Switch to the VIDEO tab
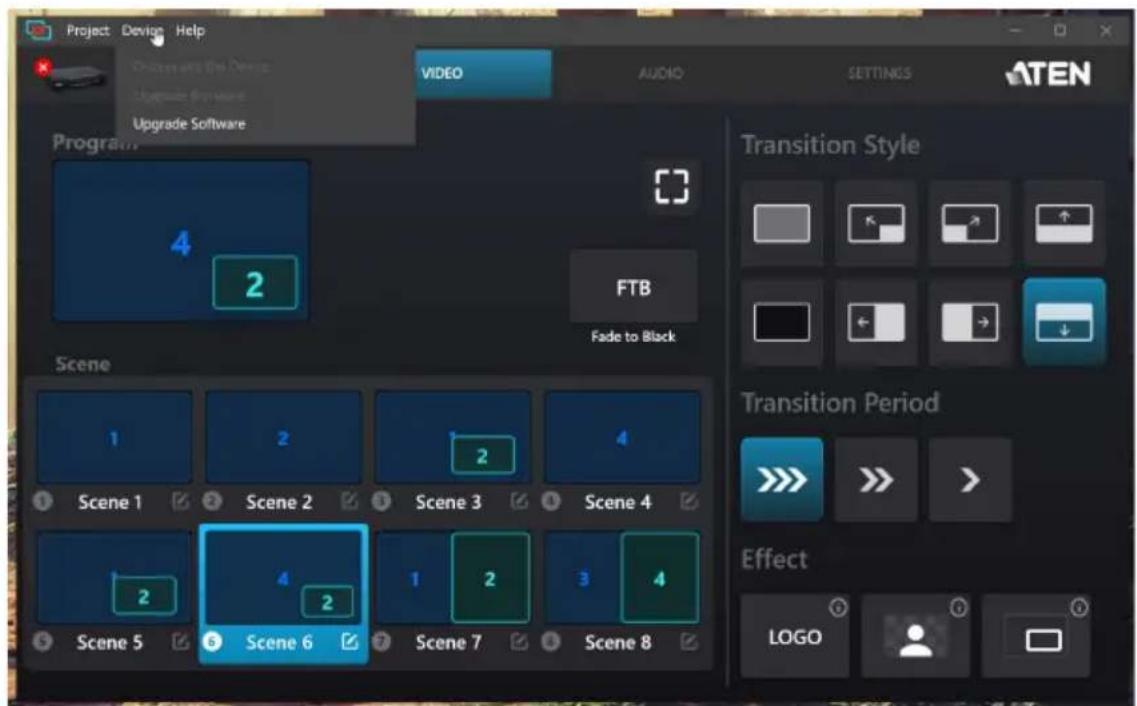This screenshot has width=1137, height=706. point(483,73)
